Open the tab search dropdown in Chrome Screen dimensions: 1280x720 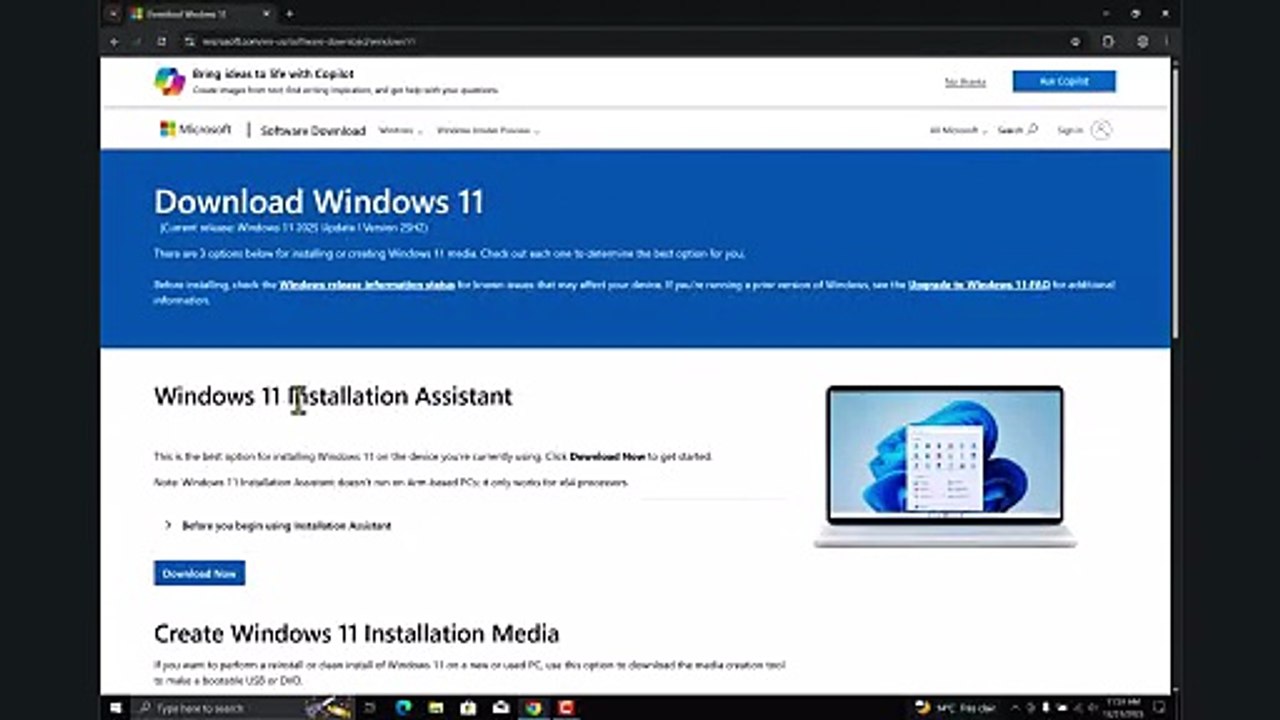tap(114, 14)
